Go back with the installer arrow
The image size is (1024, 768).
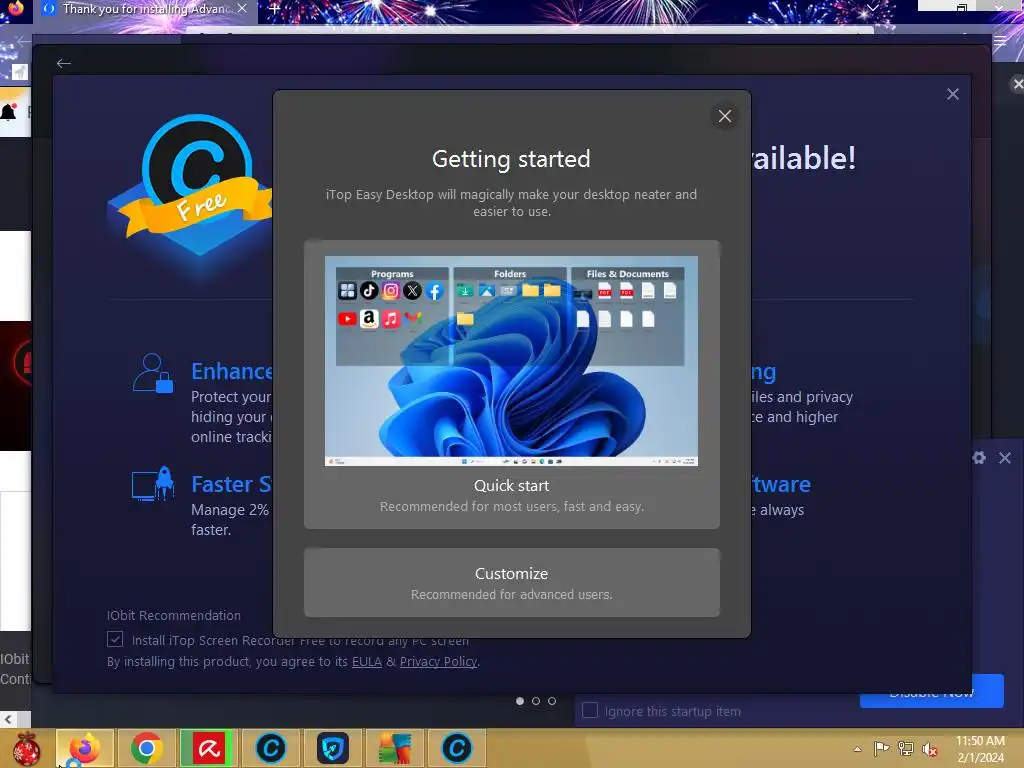(x=63, y=63)
